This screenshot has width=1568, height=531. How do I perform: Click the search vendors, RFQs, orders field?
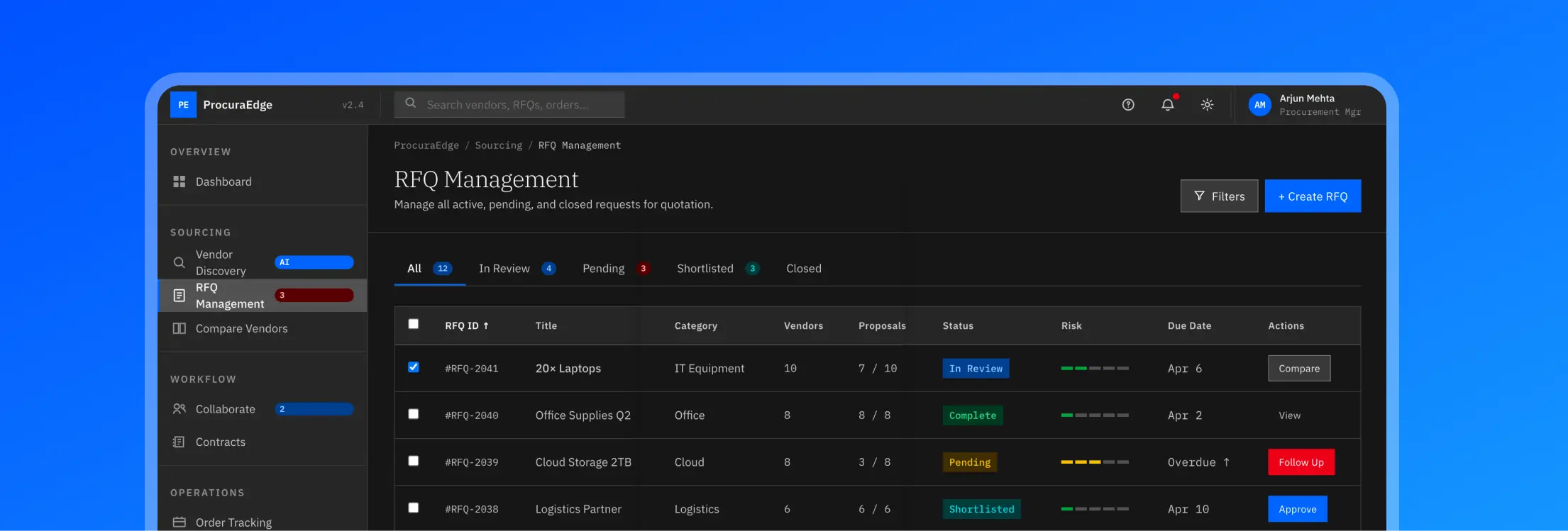[x=509, y=104]
